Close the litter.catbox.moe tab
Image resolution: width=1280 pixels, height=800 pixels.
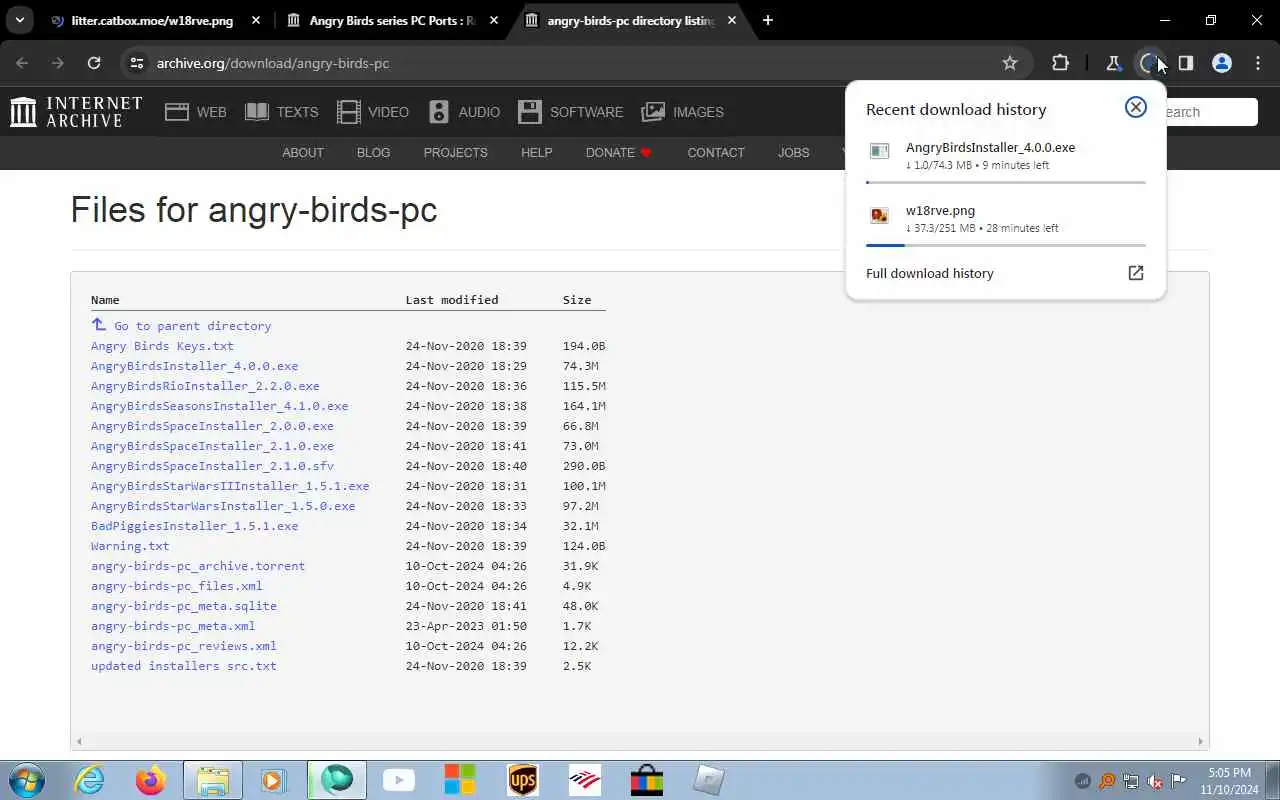255,20
